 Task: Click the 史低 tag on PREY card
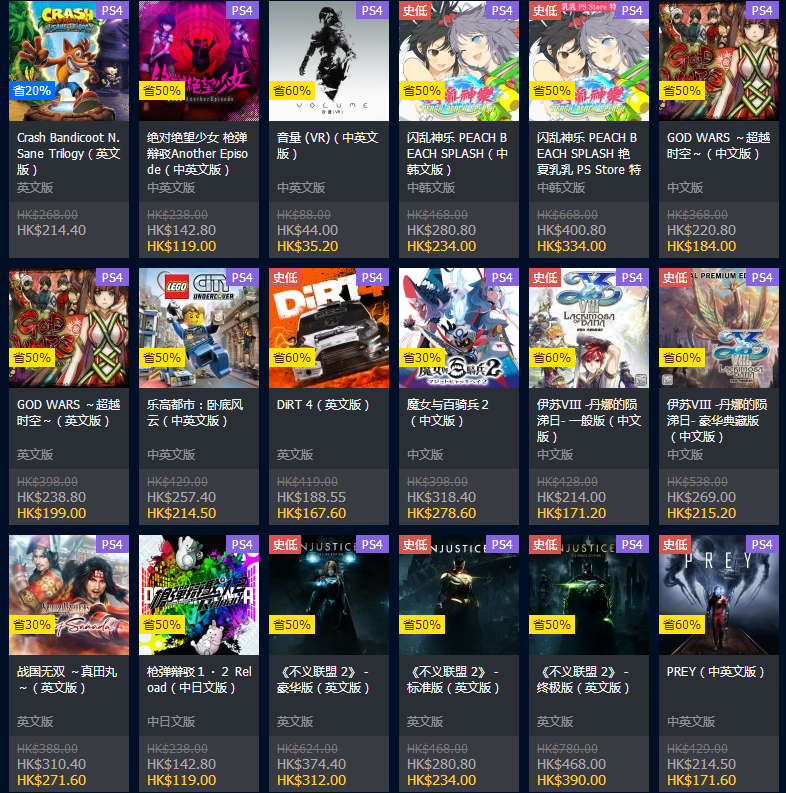point(675,545)
